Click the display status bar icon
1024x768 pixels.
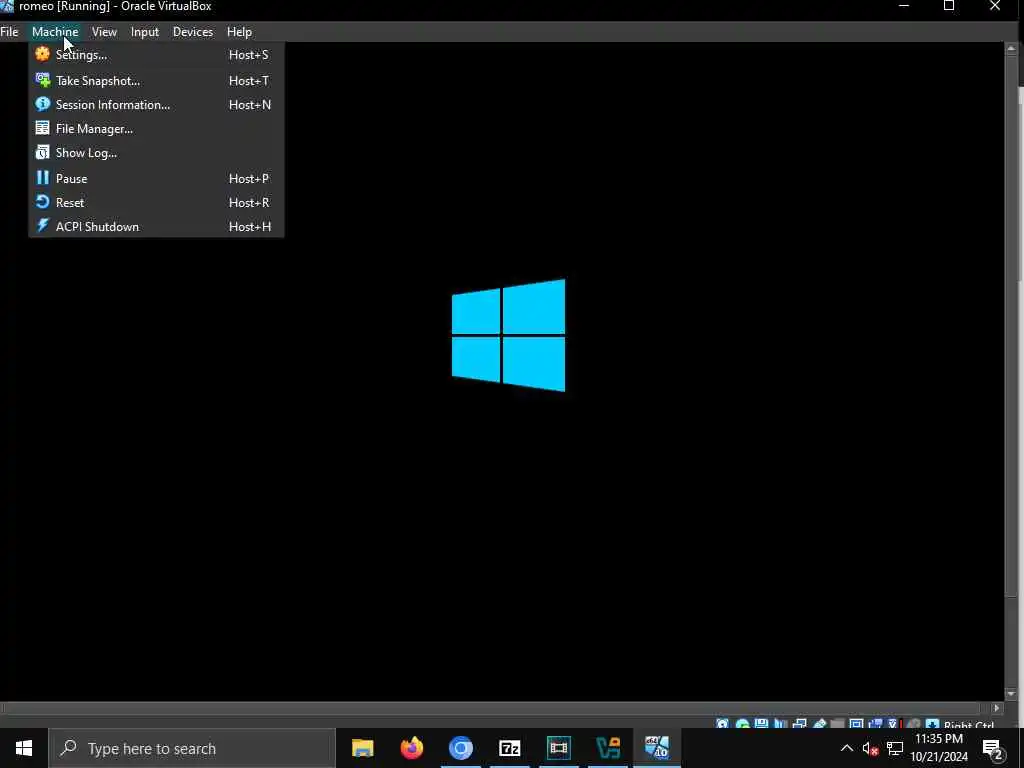[x=856, y=724]
